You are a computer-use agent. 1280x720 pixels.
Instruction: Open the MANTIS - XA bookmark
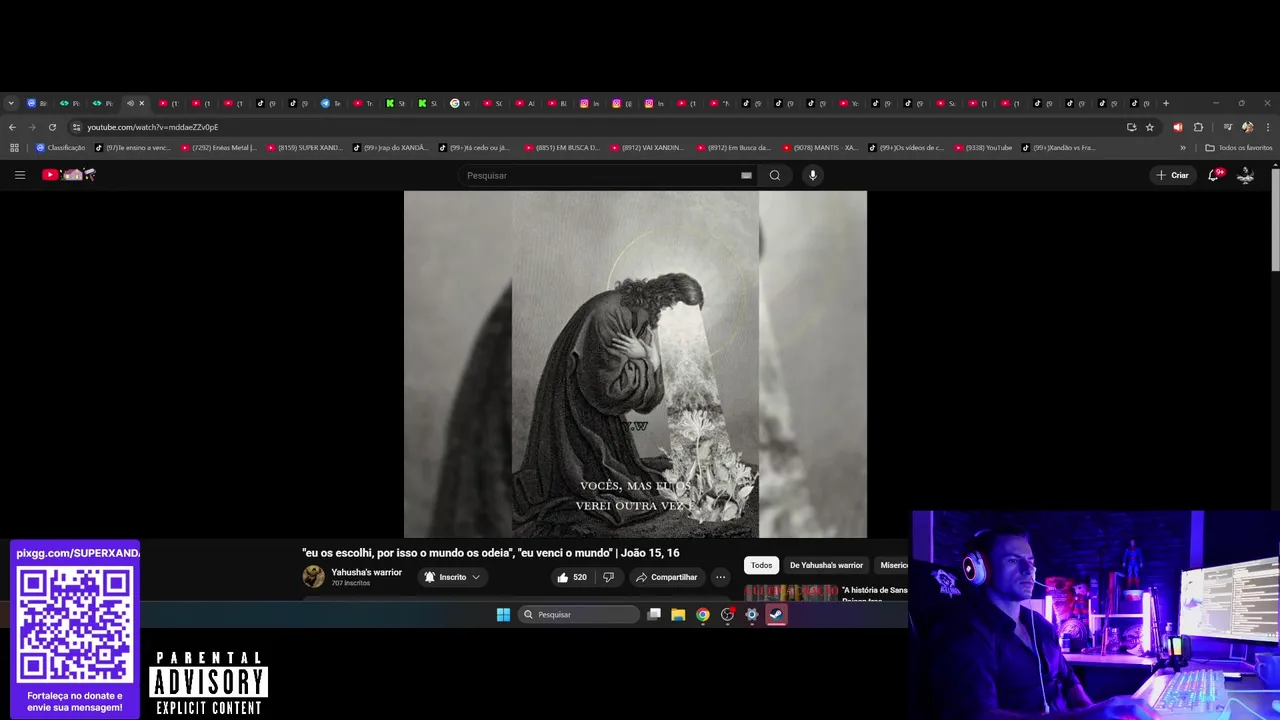pos(820,148)
